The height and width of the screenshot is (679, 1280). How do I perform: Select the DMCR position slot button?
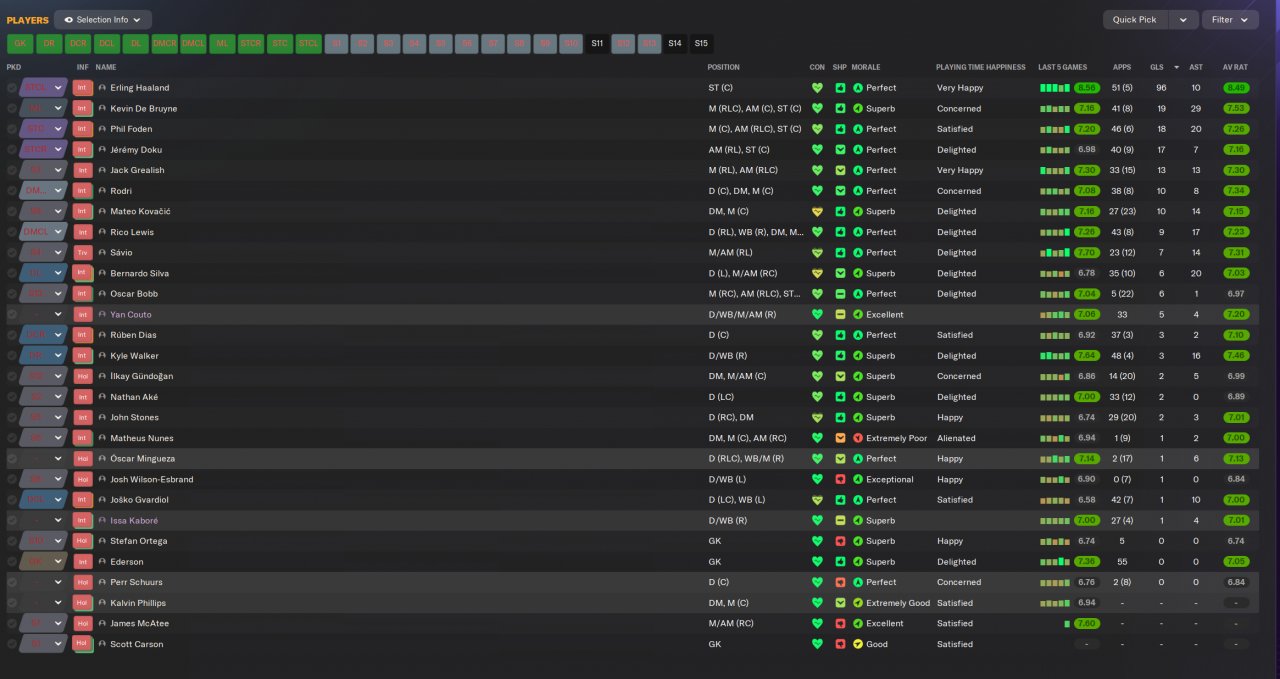click(x=165, y=43)
